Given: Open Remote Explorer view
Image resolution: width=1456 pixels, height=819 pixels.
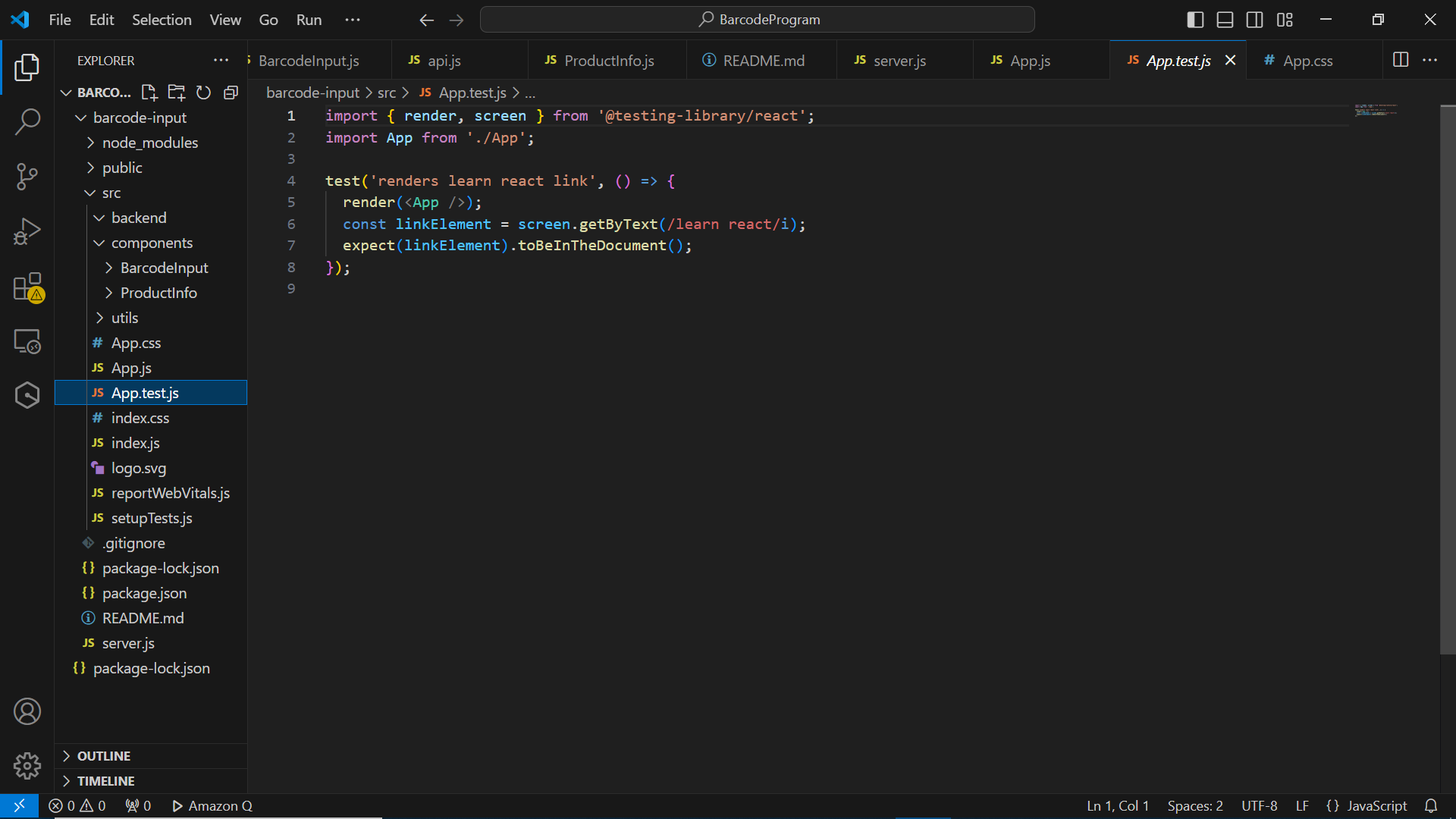Looking at the screenshot, I should (27, 341).
